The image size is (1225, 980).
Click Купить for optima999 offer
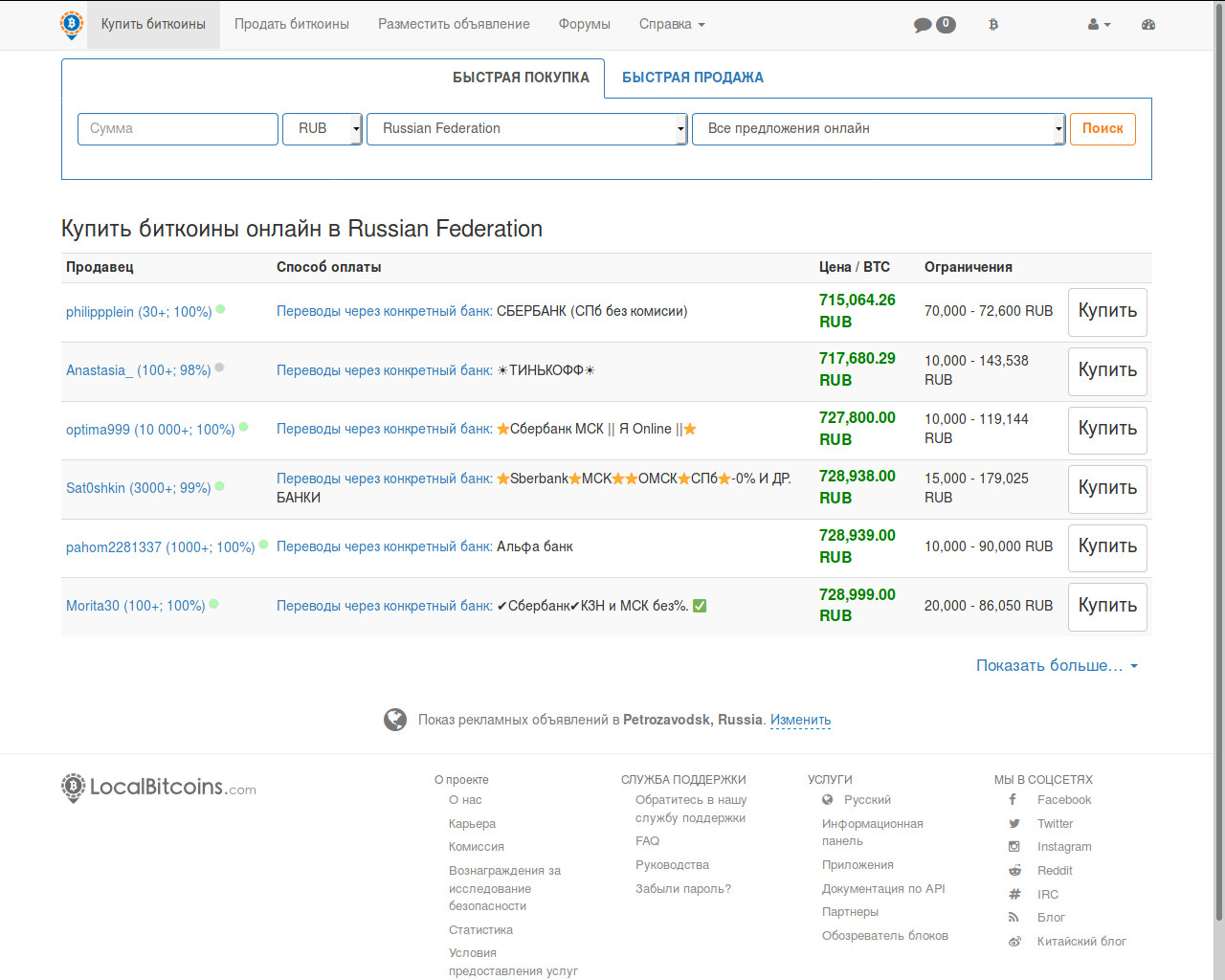pyautogui.click(x=1107, y=430)
